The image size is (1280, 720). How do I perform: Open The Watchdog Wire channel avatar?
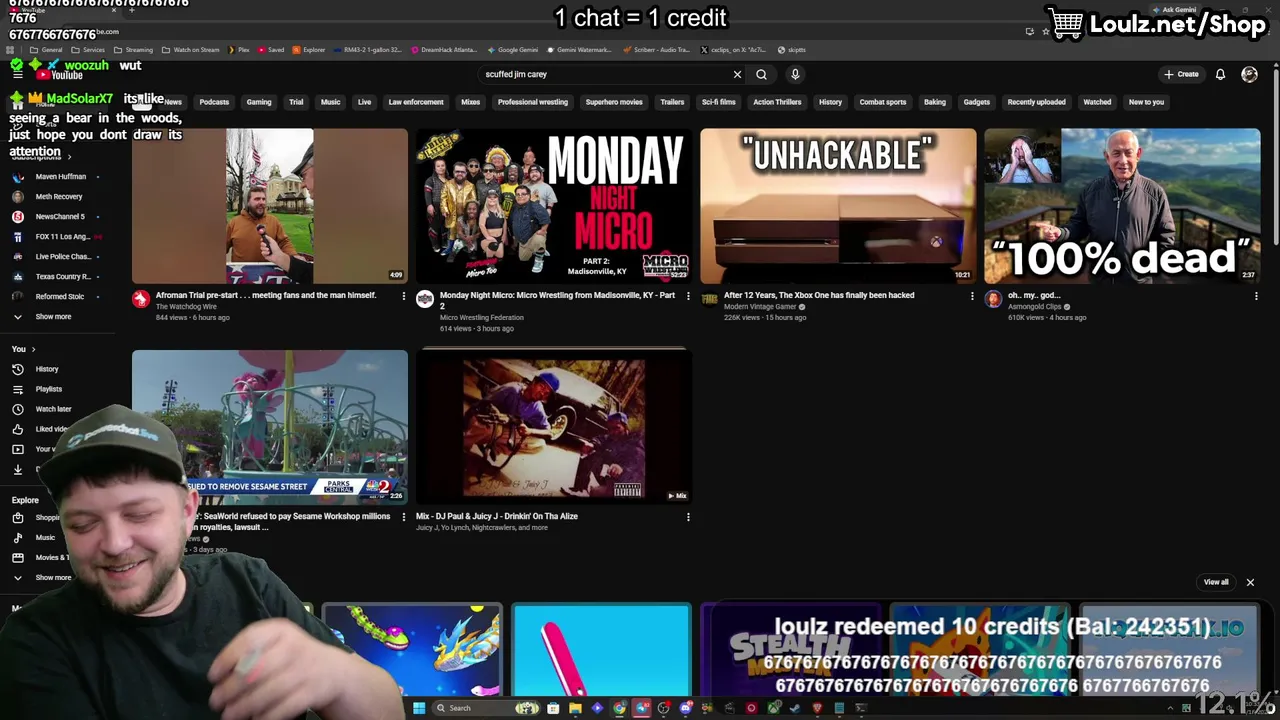coord(141,299)
